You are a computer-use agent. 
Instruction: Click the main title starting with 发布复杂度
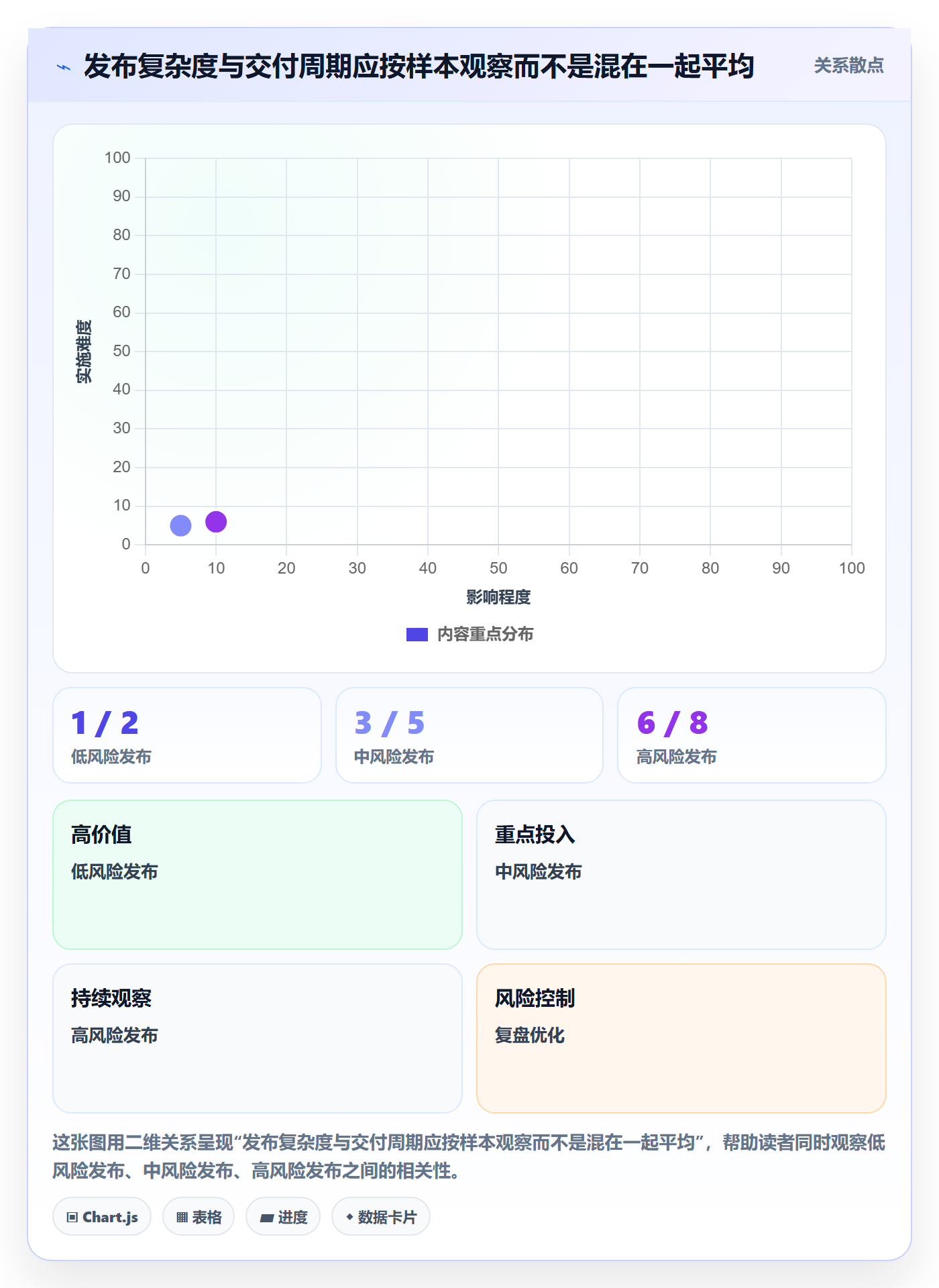(419, 66)
